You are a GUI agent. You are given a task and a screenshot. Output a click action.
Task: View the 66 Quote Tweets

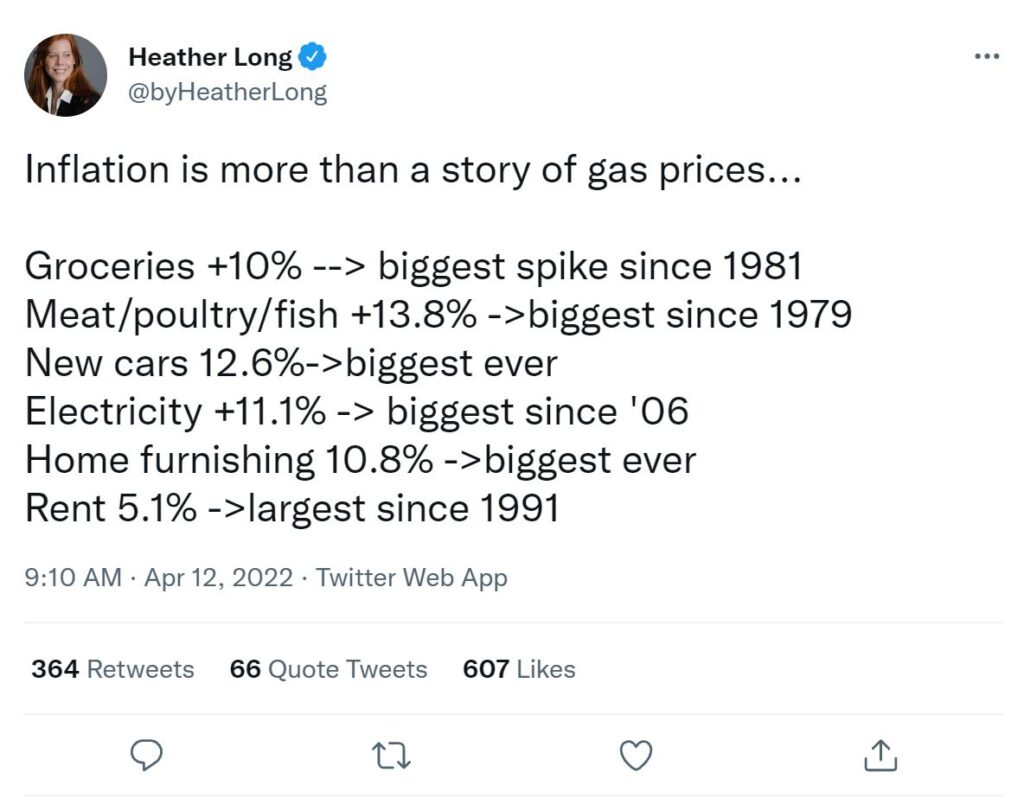coord(328,669)
